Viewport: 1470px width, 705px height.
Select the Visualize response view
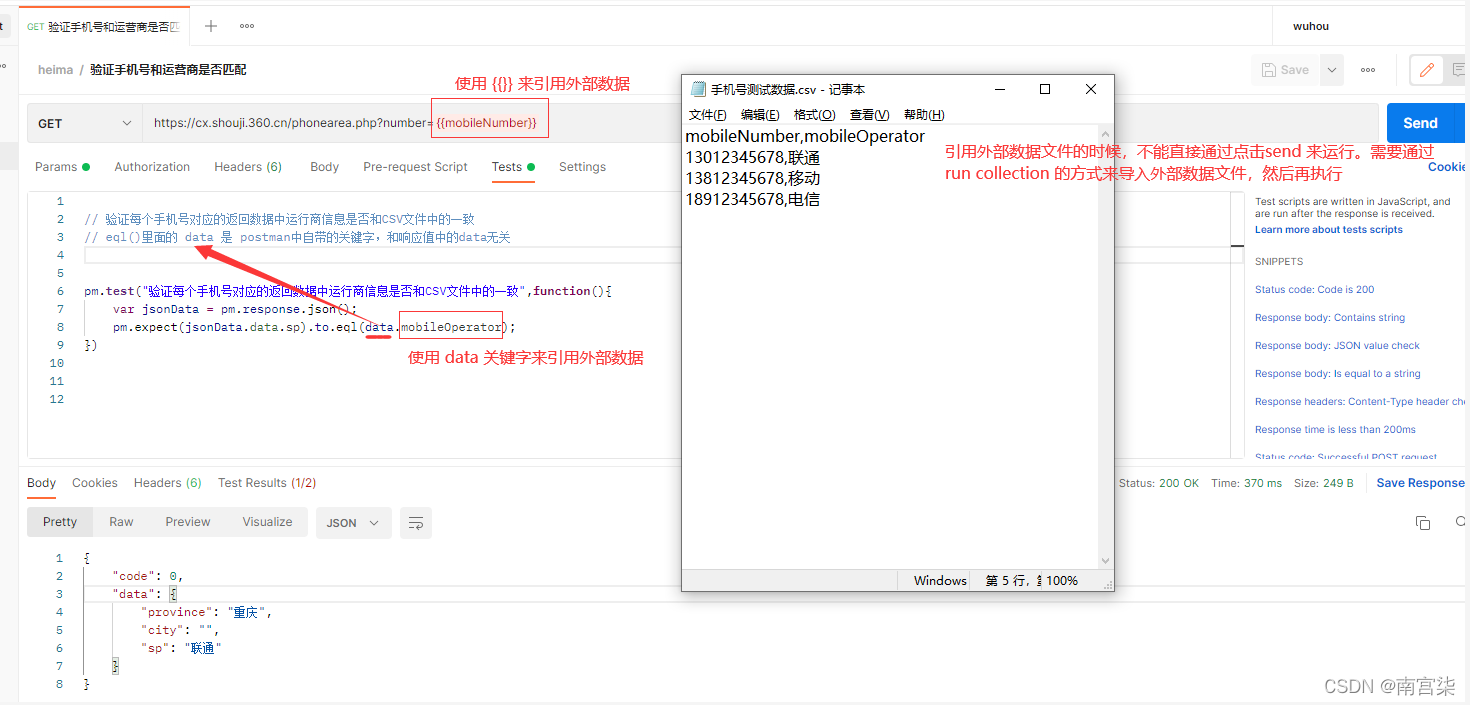click(x=267, y=522)
